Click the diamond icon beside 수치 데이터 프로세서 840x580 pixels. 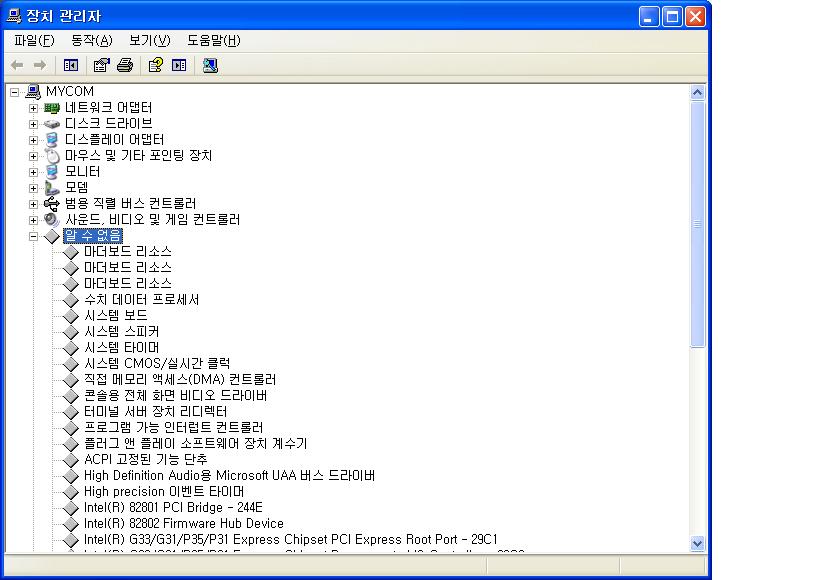pyautogui.click(x=71, y=300)
